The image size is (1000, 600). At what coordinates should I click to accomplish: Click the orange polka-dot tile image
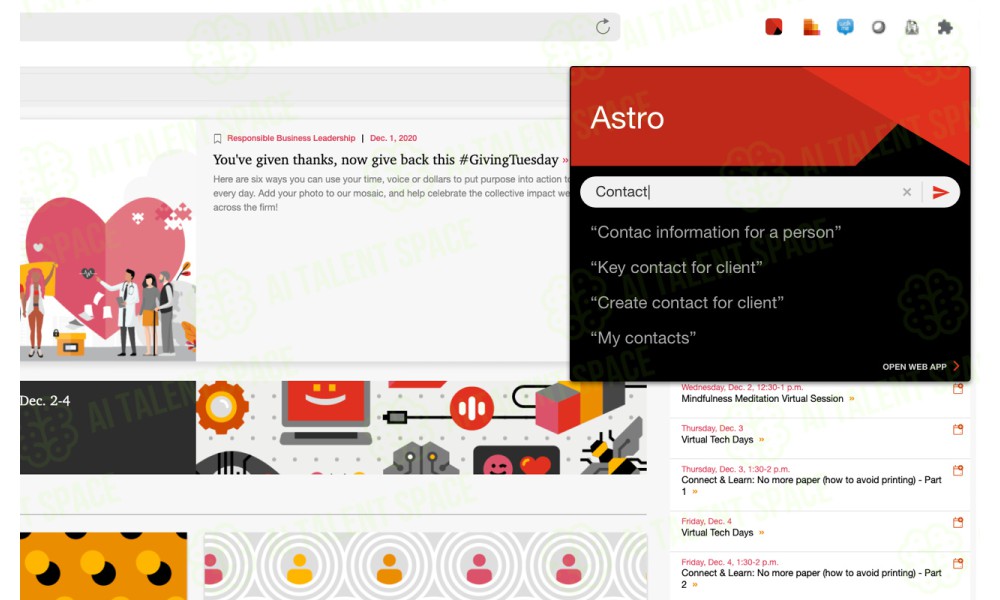(x=103, y=566)
